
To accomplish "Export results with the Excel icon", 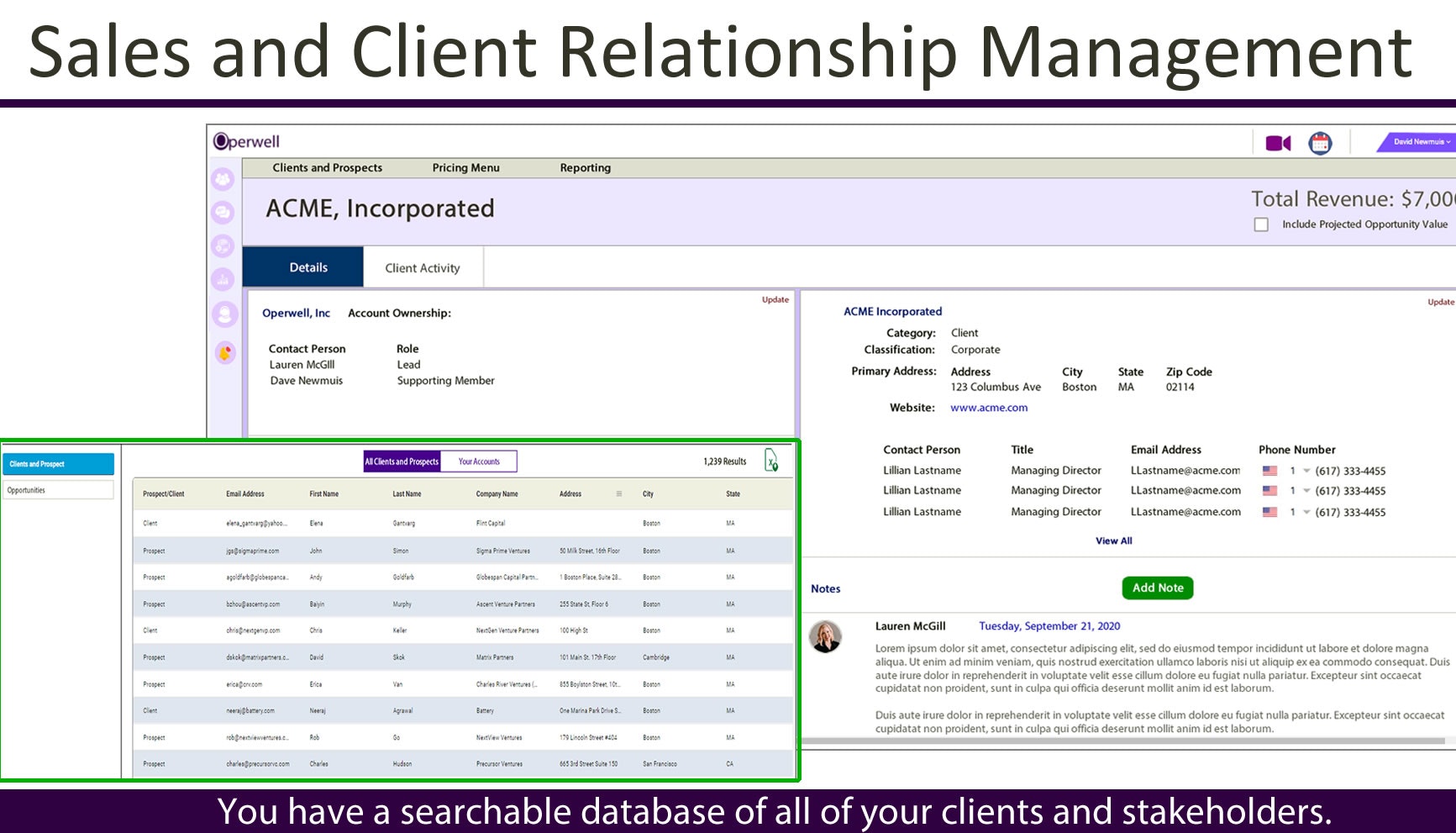I will tap(771, 461).
